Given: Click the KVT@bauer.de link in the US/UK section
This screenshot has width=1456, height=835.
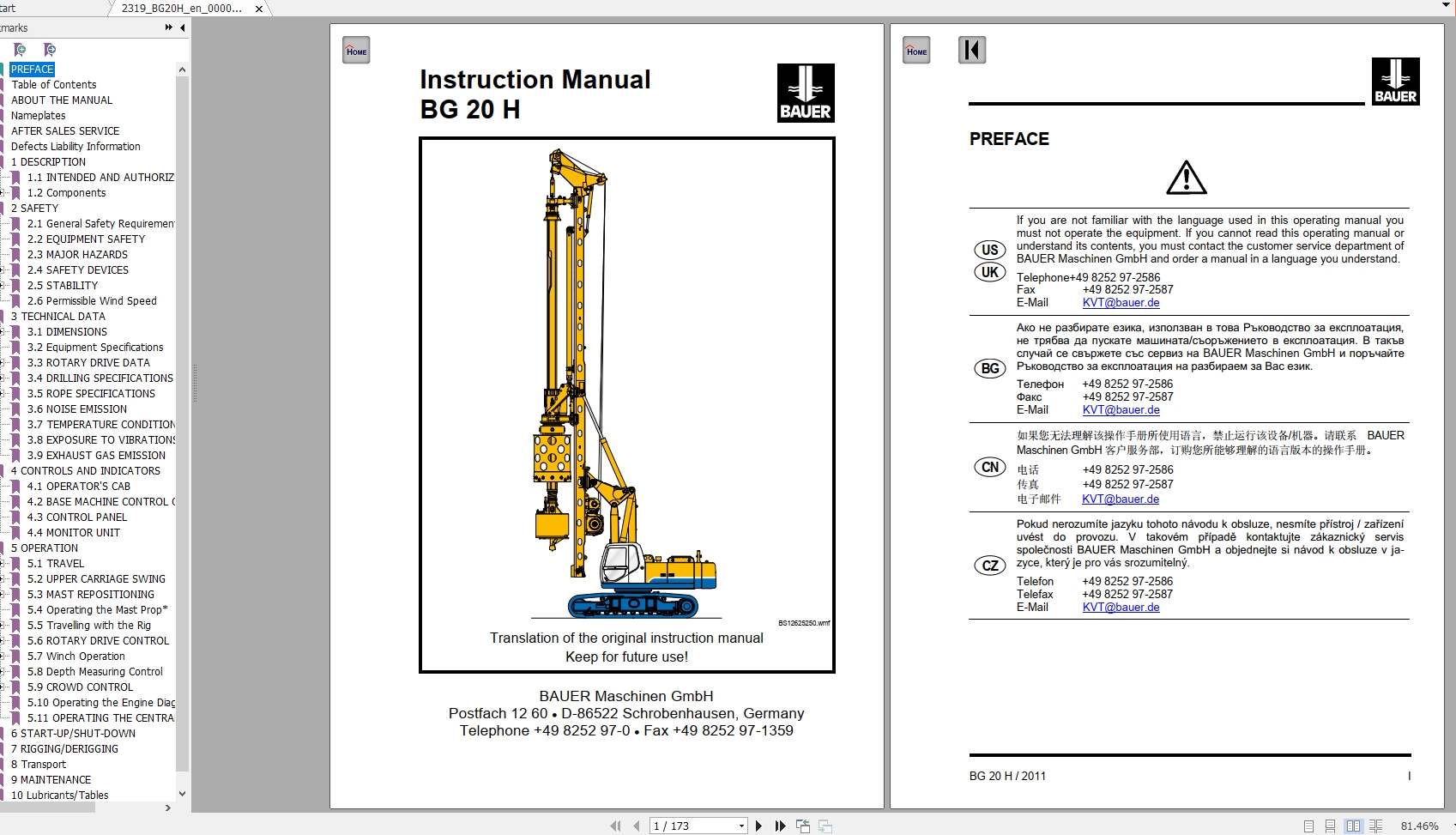Looking at the screenshot, I should pos(1121,303).
